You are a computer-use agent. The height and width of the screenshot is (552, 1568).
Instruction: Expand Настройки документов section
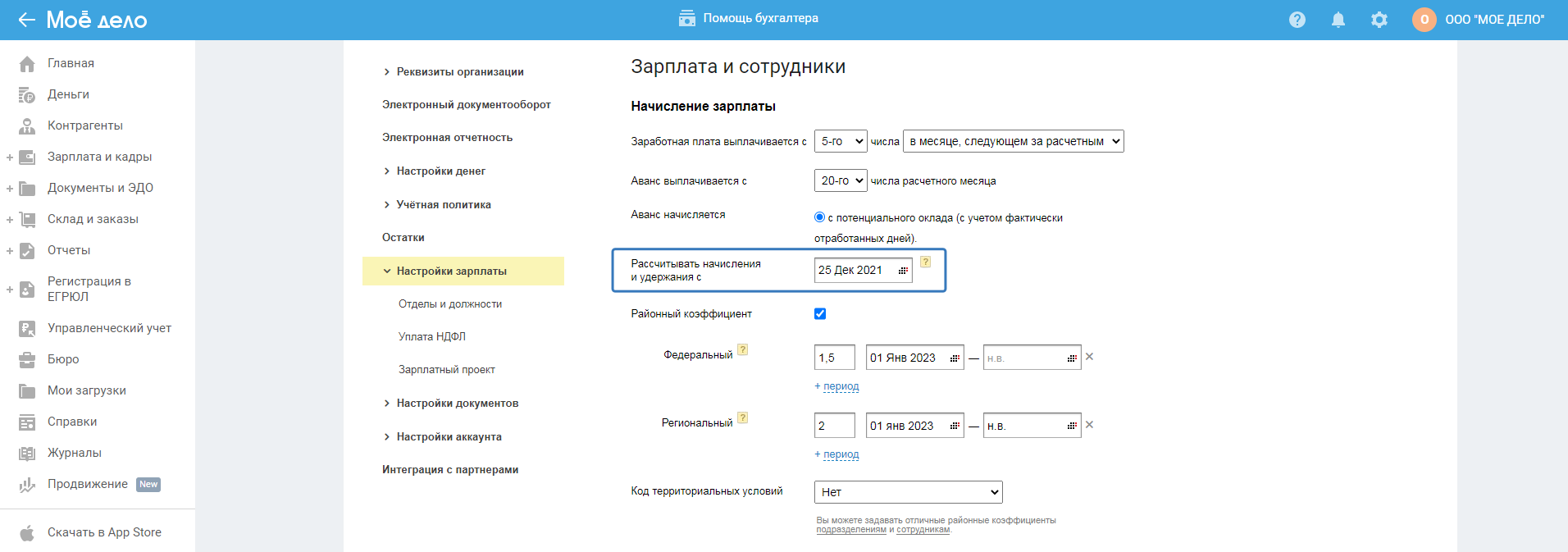point(457,404)
